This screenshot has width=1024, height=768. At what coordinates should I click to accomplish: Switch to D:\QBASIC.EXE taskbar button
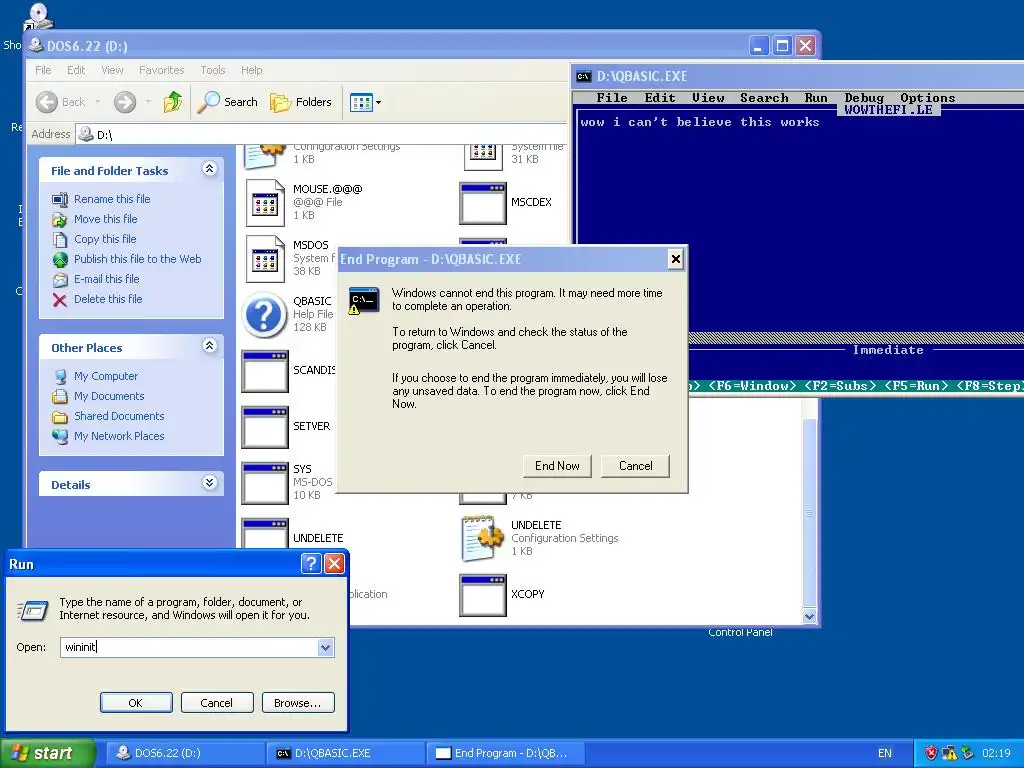345,753
